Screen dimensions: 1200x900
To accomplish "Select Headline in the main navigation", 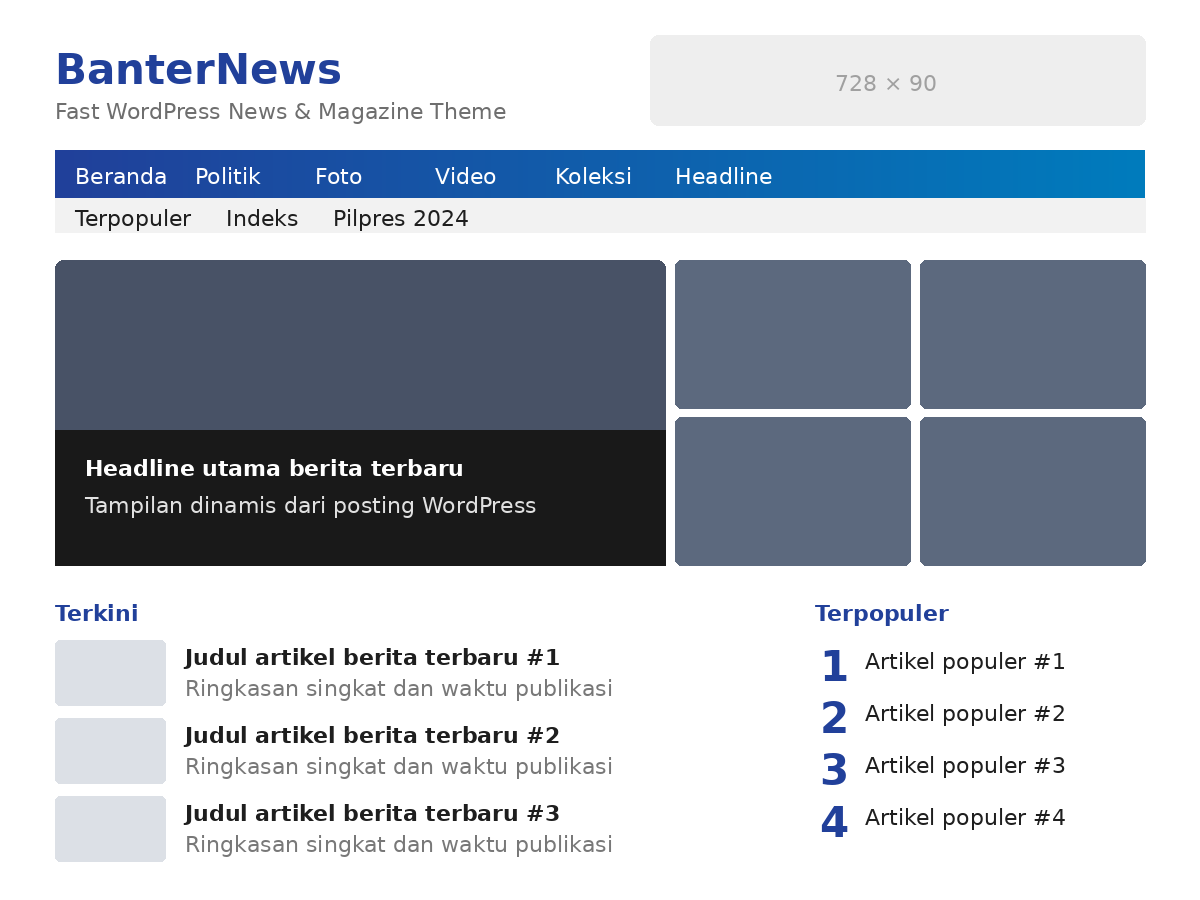I will click(723, 177).
